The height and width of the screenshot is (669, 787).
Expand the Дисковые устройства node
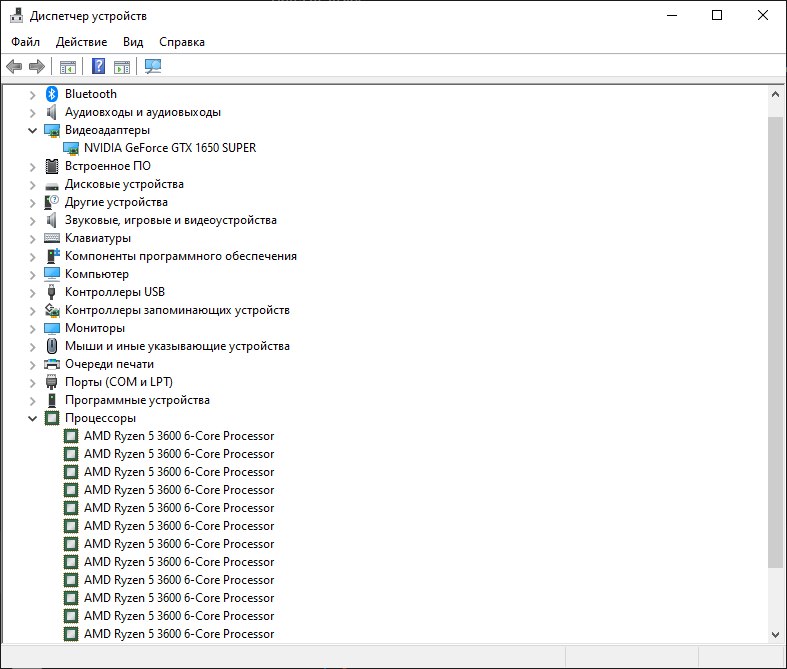point(33,185)
